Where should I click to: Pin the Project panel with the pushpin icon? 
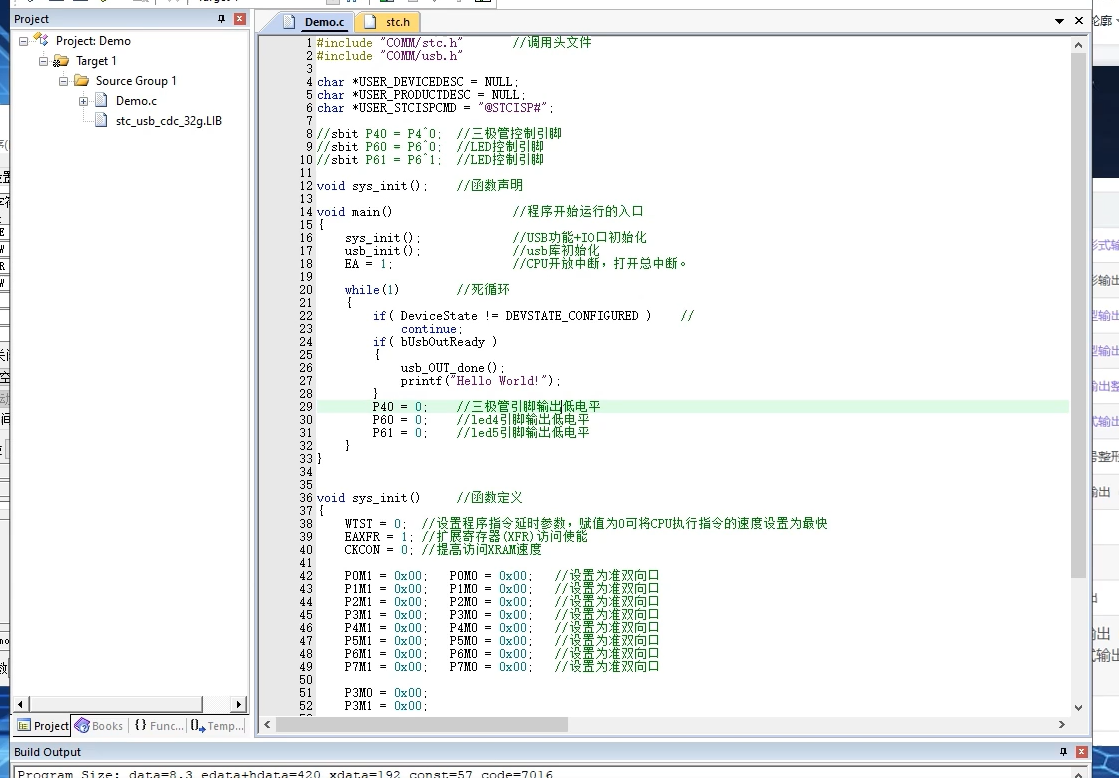click(221, 19)
